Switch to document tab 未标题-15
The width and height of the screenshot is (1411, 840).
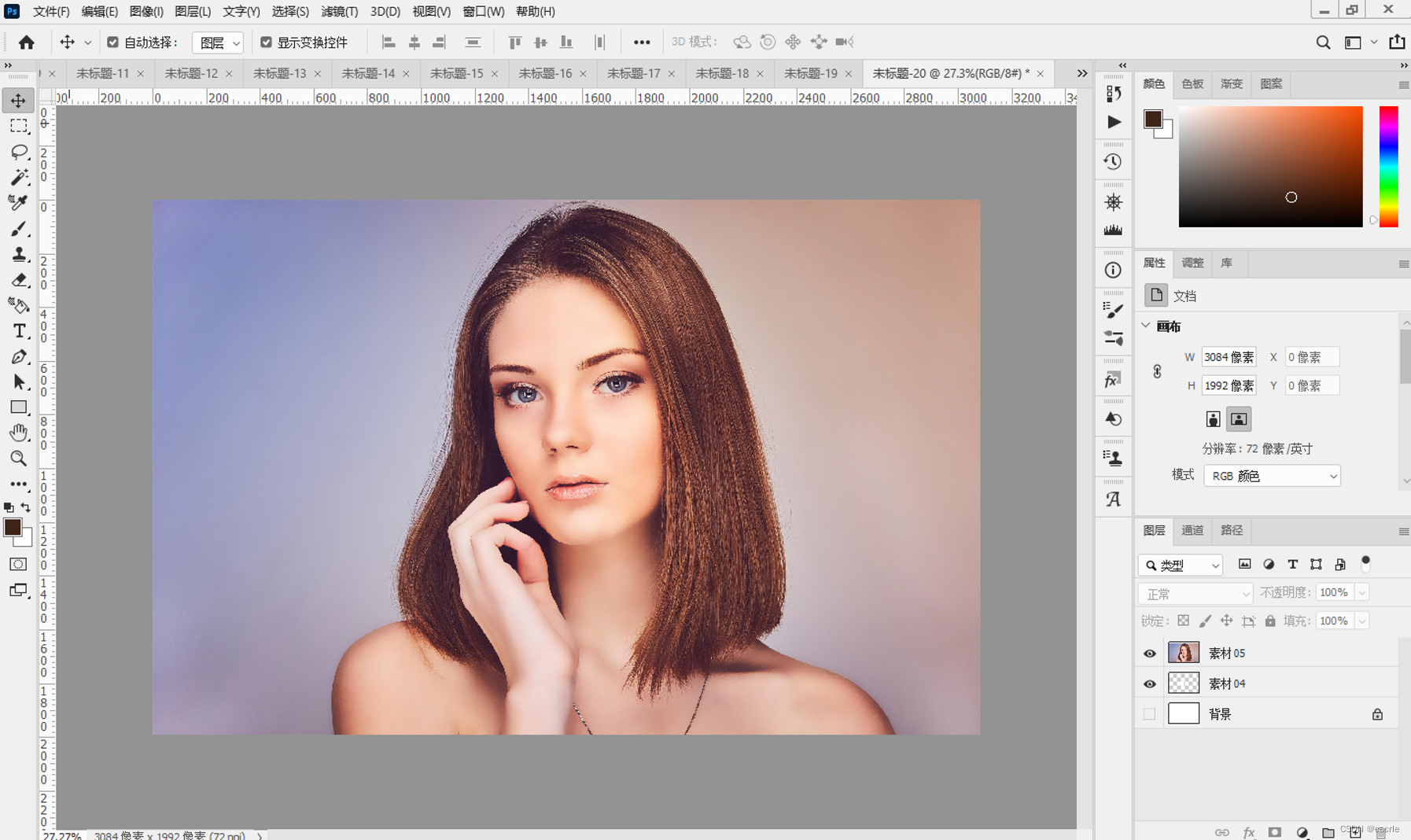(x=456, y=73)
